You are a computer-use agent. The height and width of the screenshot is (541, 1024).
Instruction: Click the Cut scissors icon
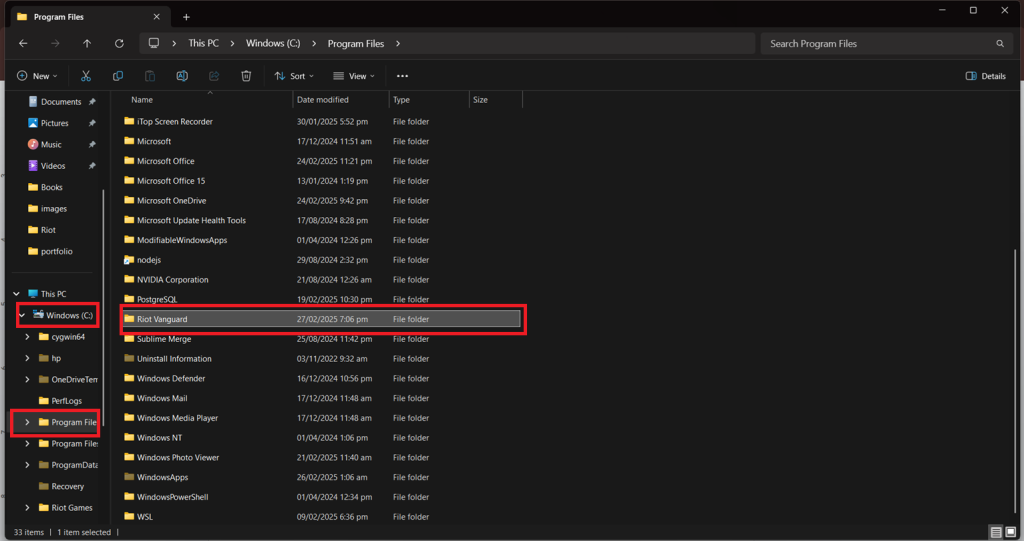tap(86, 76)
